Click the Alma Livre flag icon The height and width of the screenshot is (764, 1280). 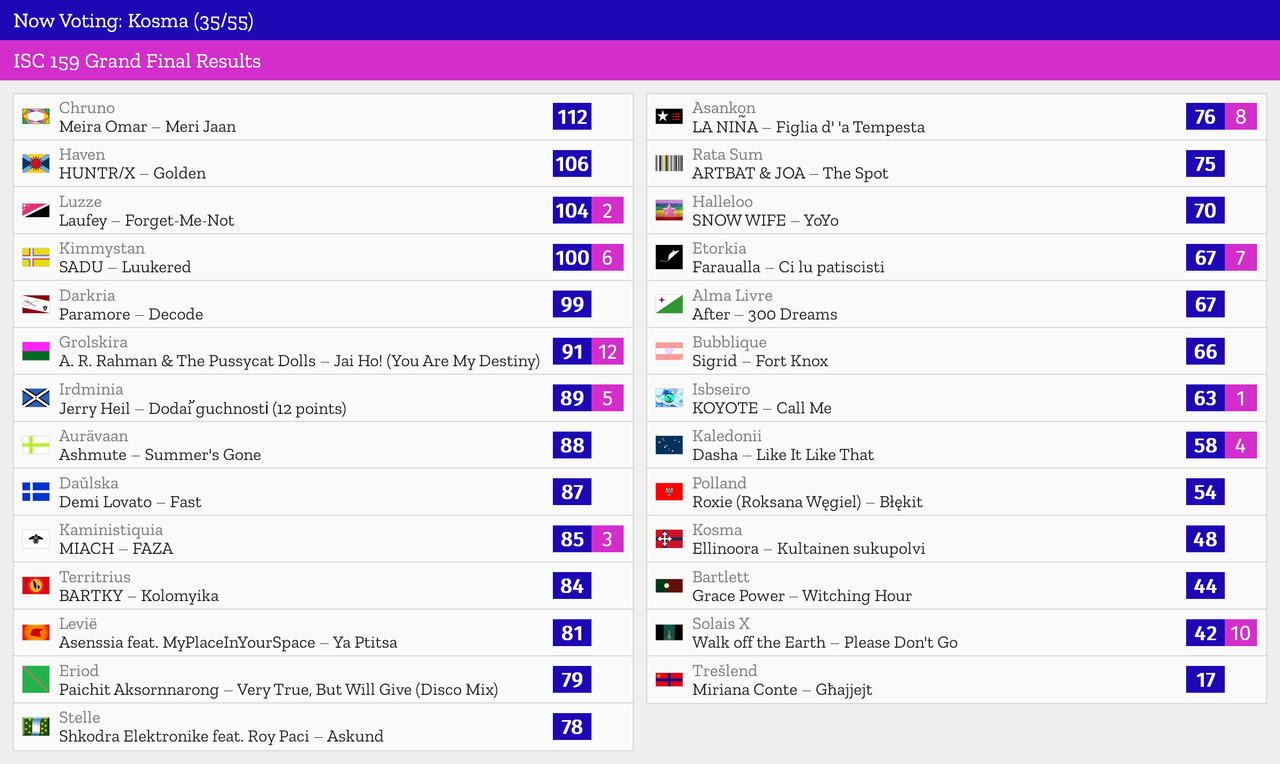click(669, 305)
